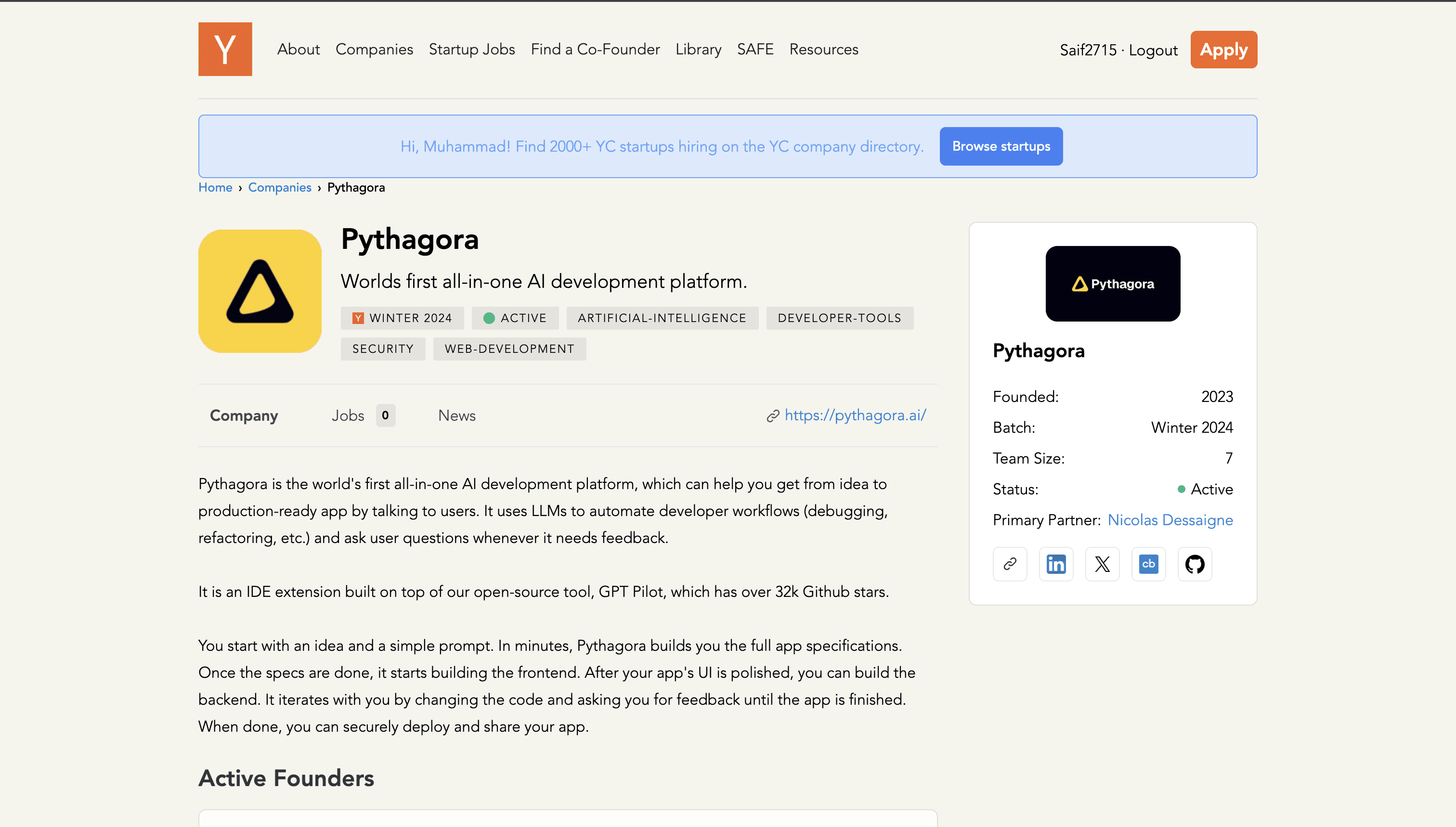This screenshot has height=827, width=1456.
Task: Click the paragraph mentioning 'GPT Pilot'
Action: (x=543, y=591)
